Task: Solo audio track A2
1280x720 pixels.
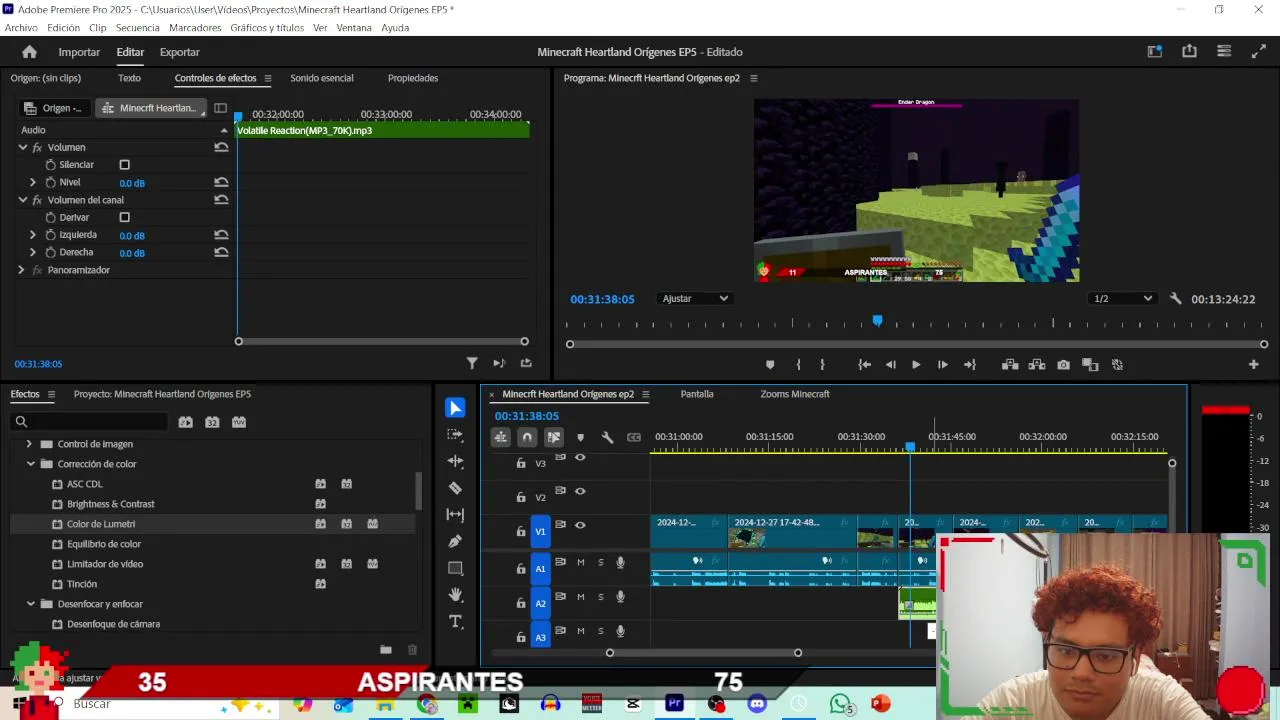Action: (601, 597)
